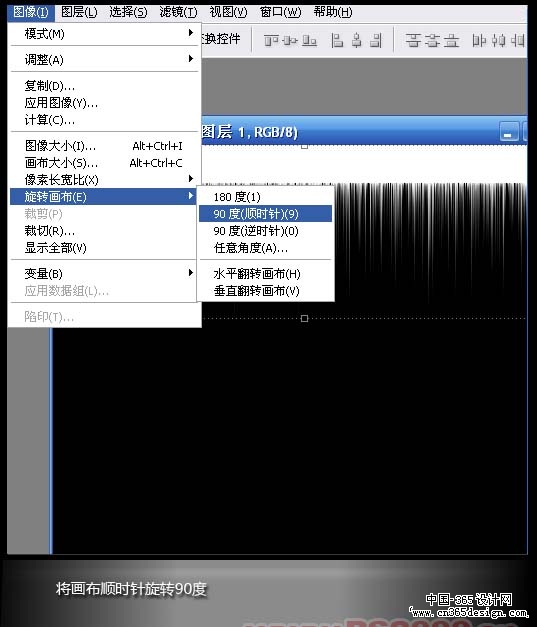Screen dimensions: 537x627
Task: Click the align bottom edges icon
Action: 309,40
